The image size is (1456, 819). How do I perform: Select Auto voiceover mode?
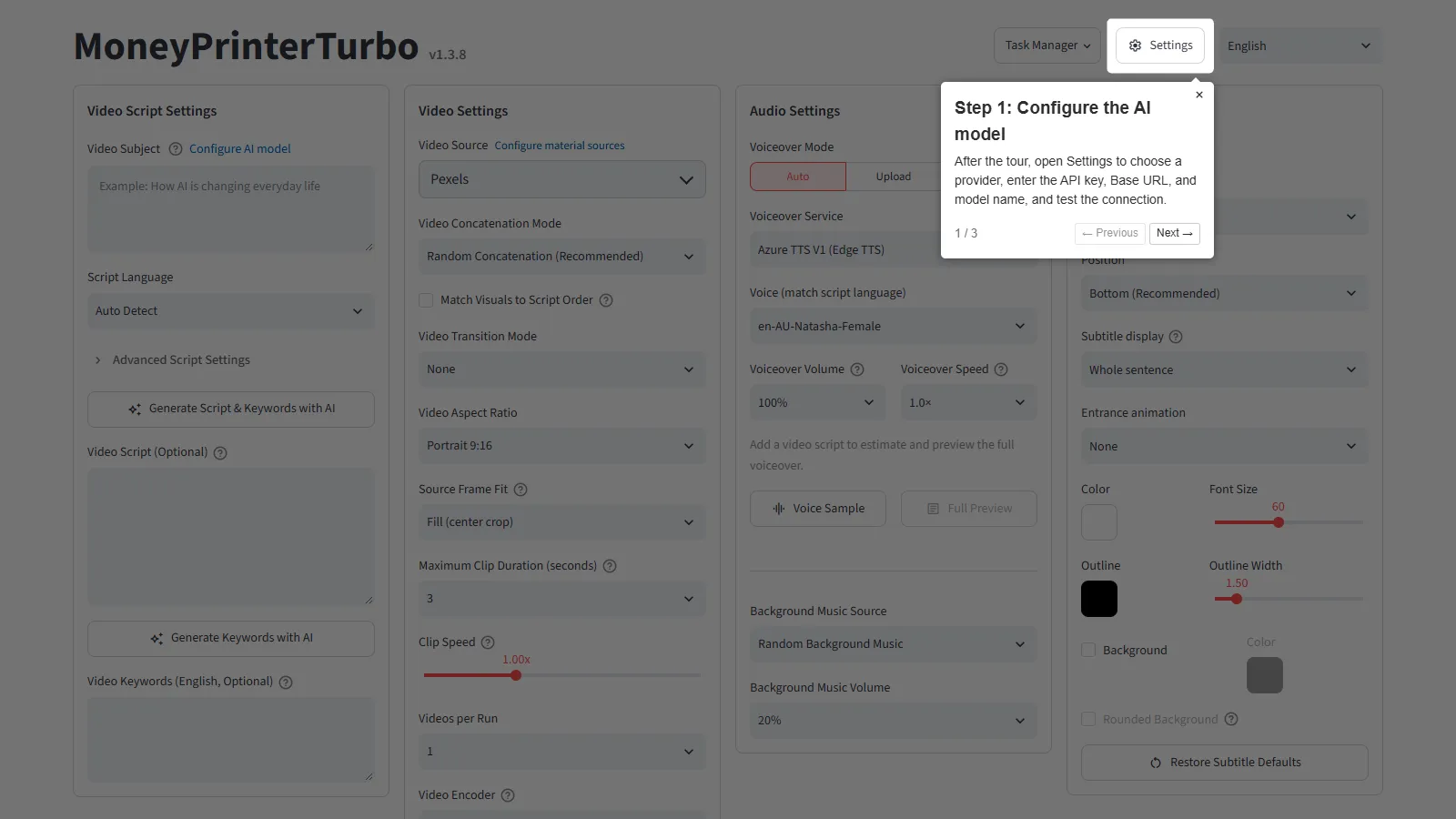point(798,177)
